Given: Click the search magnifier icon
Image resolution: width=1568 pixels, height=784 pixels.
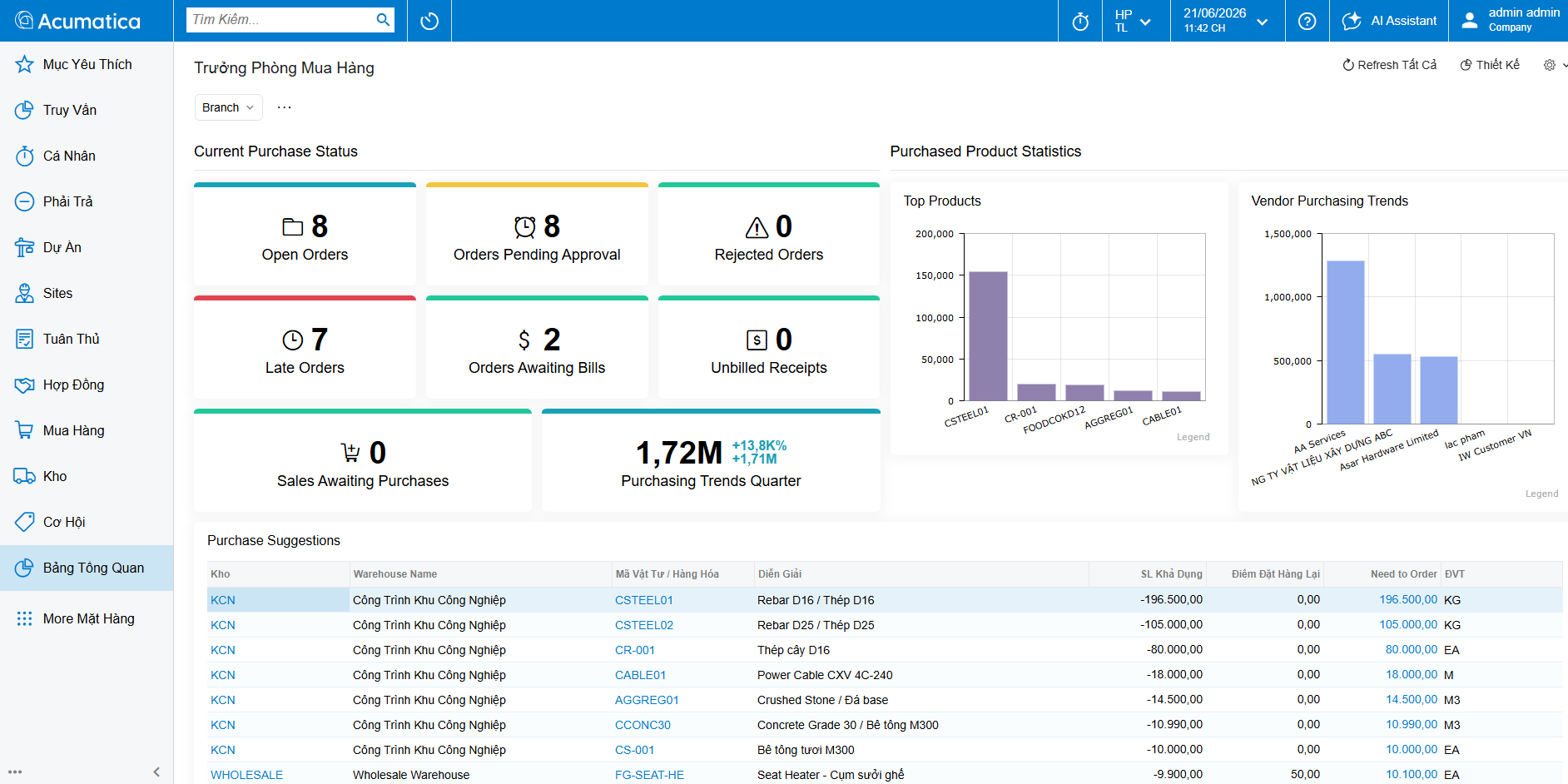Looking at the screenshot, I should click(383, 20).
